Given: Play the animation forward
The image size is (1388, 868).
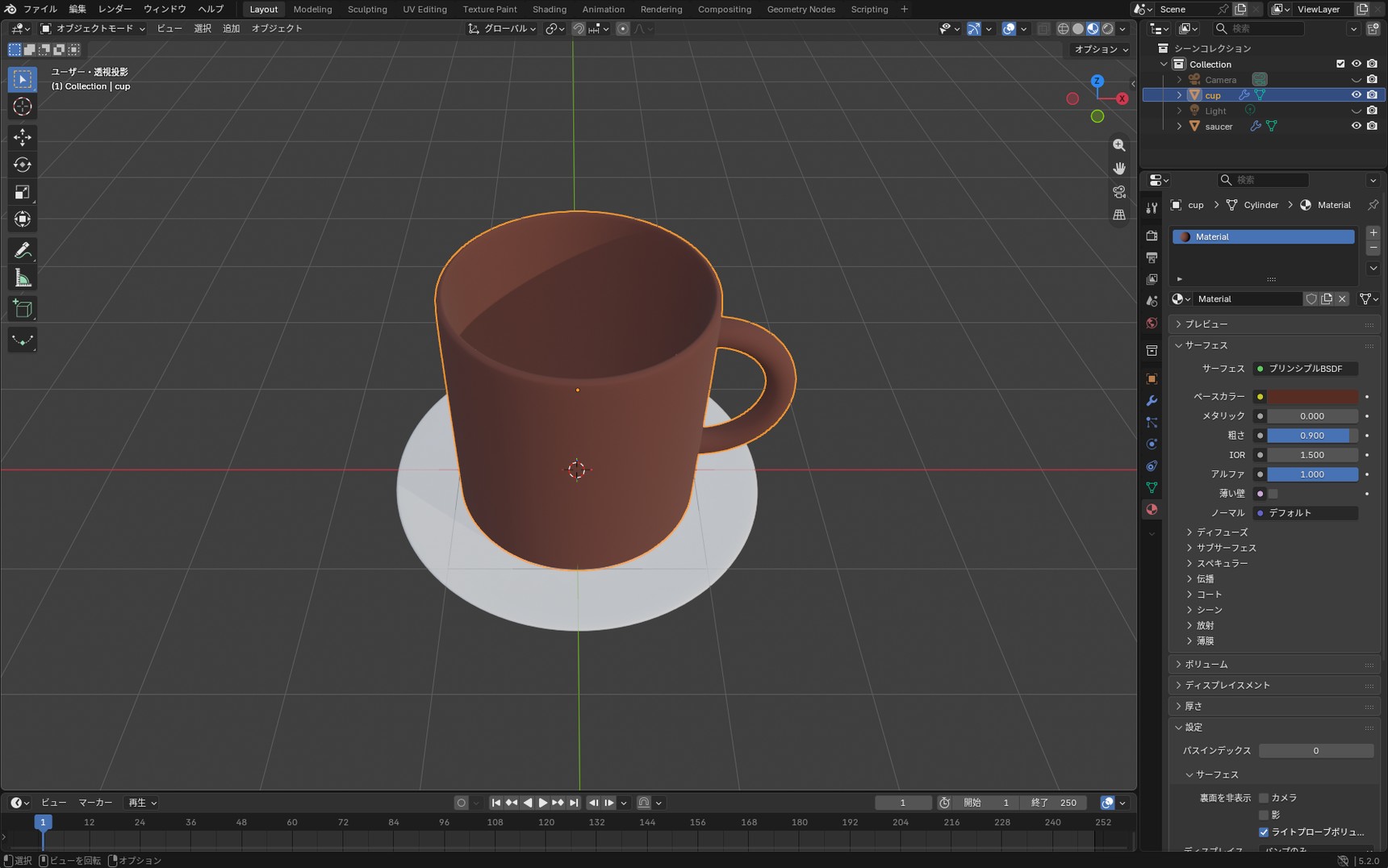Looking at the screenshot, I should click(x=542, y=803).
